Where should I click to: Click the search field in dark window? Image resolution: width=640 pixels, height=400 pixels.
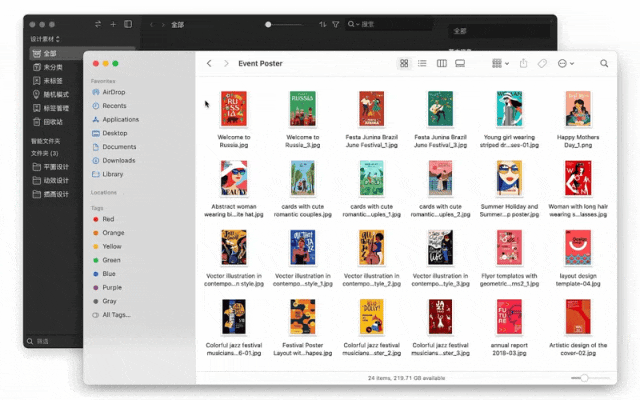click(x=389, y=24)
